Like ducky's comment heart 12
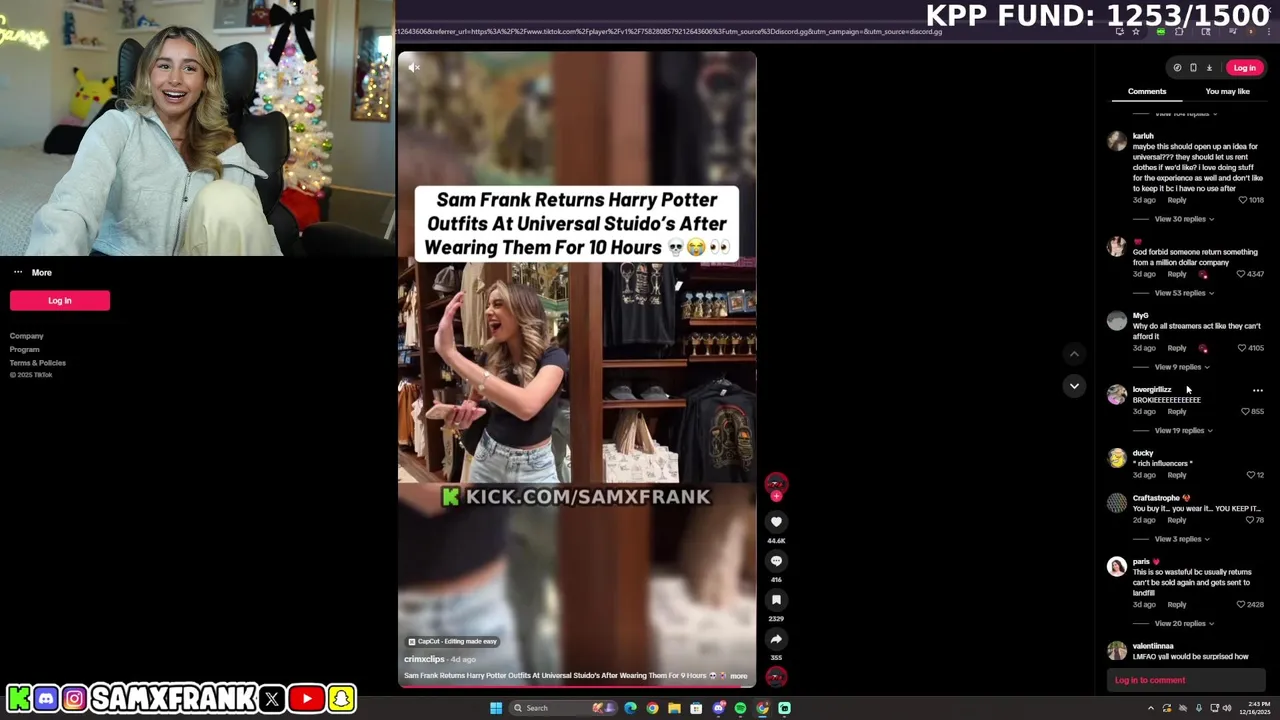1280x720 pixels. pos(1250,475)
